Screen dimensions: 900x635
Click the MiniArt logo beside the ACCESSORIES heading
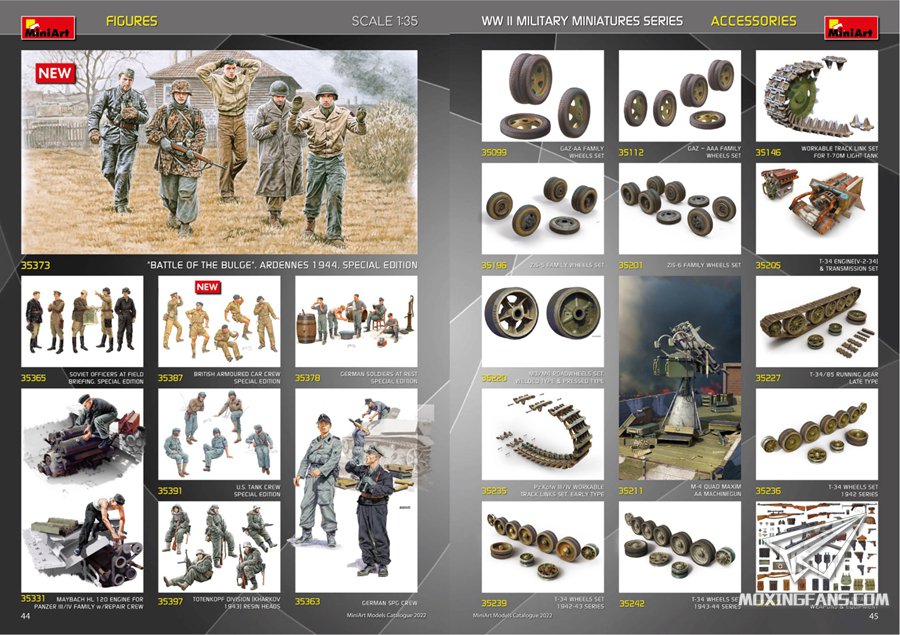click(851, 28)
